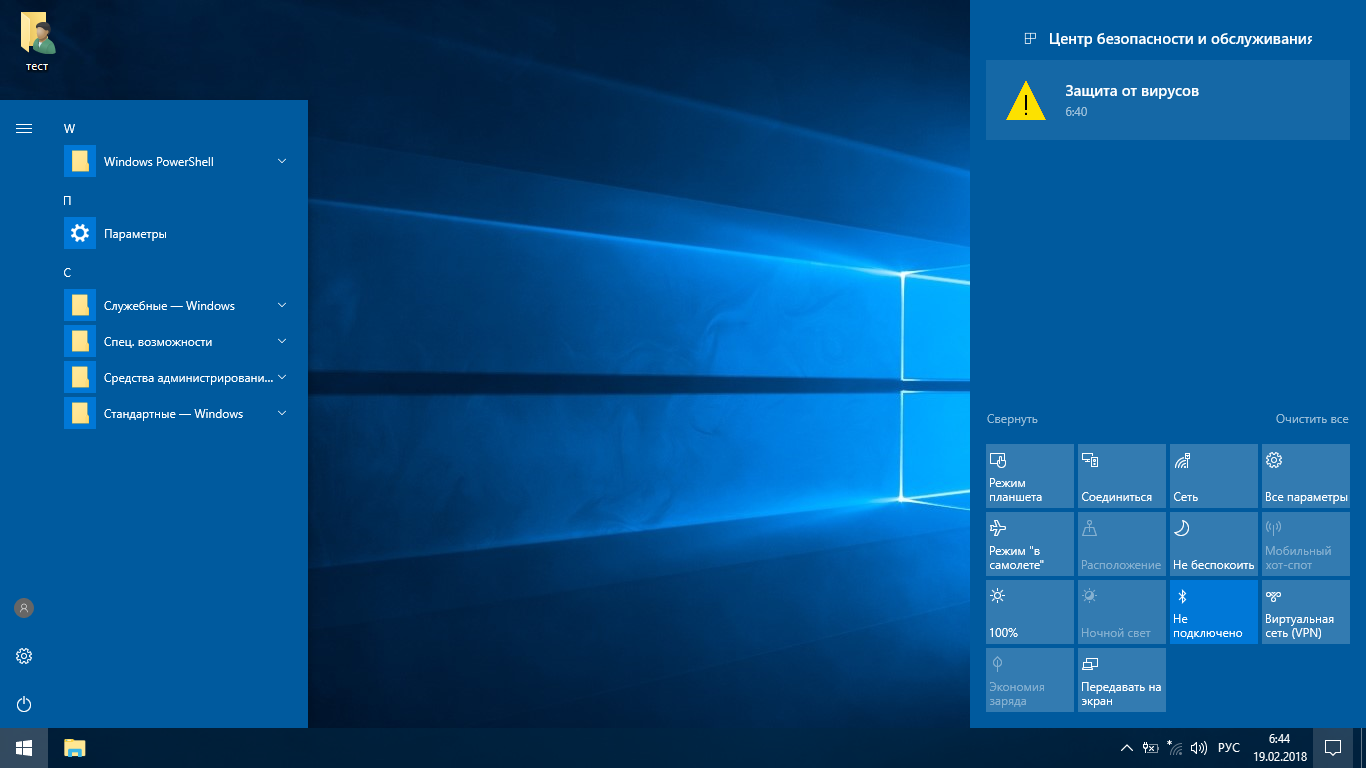Open the Сеть quick action tile

pos(1214,476)
